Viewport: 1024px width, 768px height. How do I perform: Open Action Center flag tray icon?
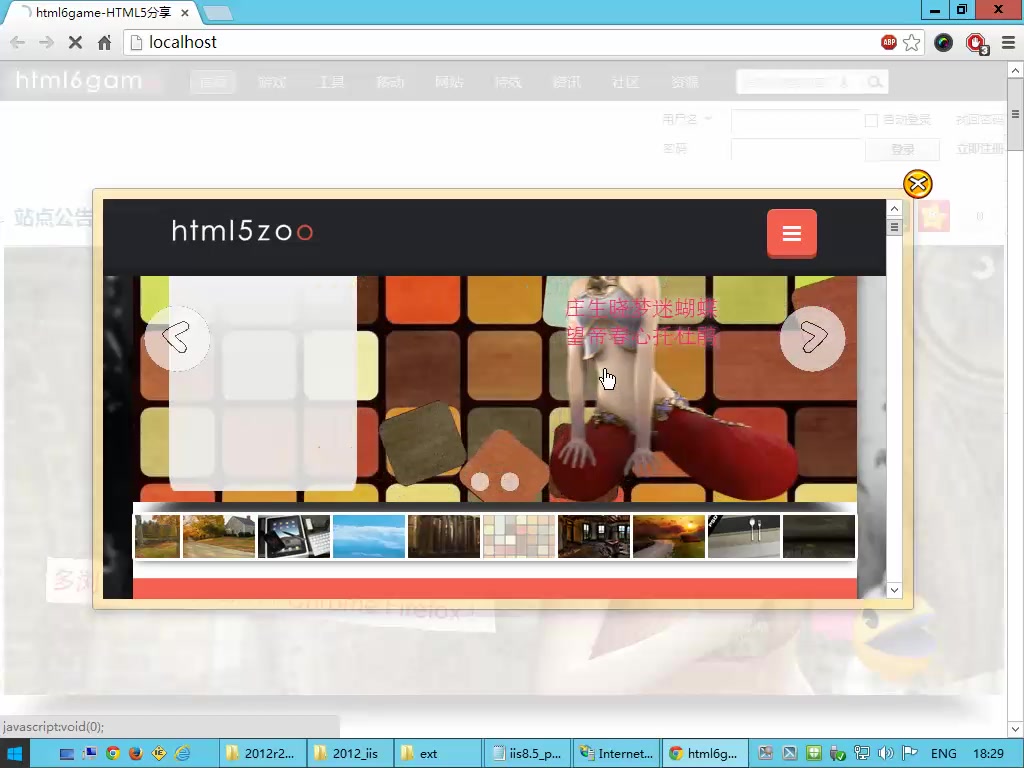(909, 753)
